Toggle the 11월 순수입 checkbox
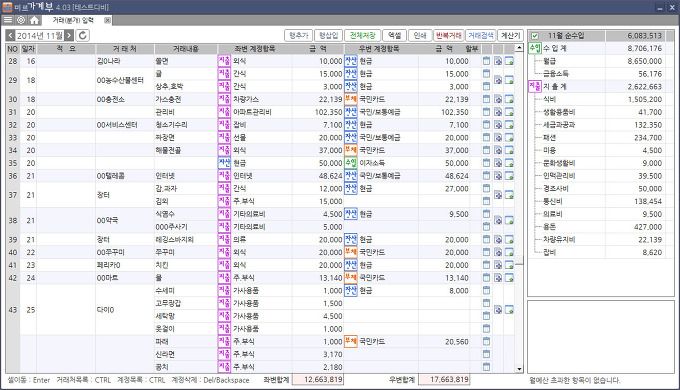 coord(535,36)
